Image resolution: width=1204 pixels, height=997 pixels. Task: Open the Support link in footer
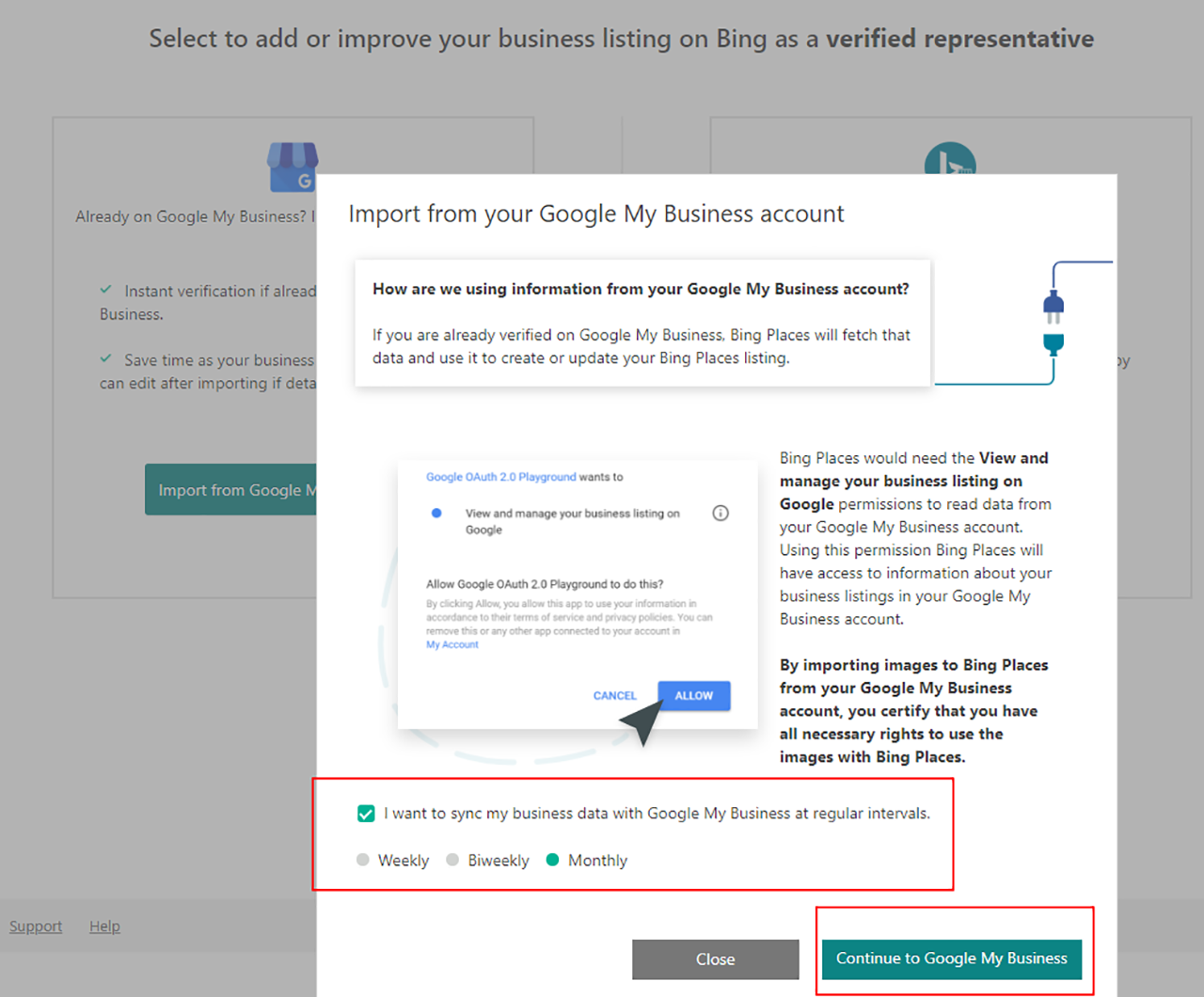coord(36,926)
